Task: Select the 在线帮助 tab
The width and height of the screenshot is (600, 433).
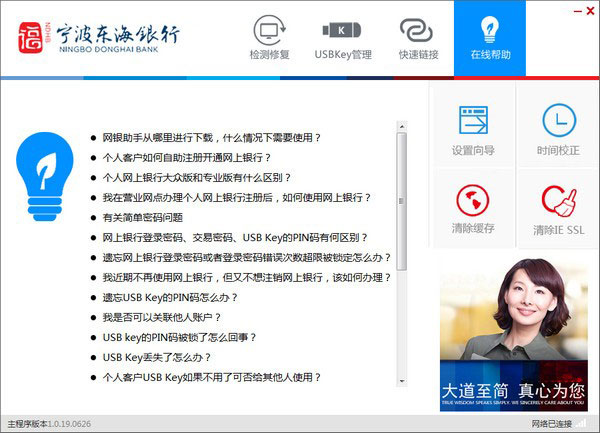Action: click(x=489, y=39)
